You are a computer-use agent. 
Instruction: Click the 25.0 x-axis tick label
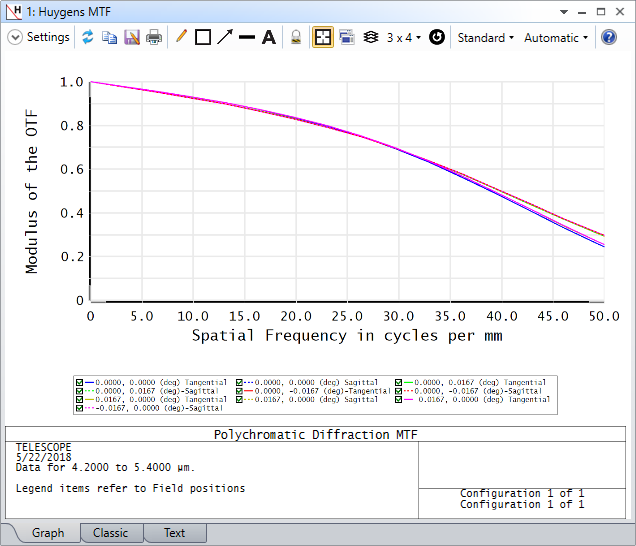pos(347,316)
